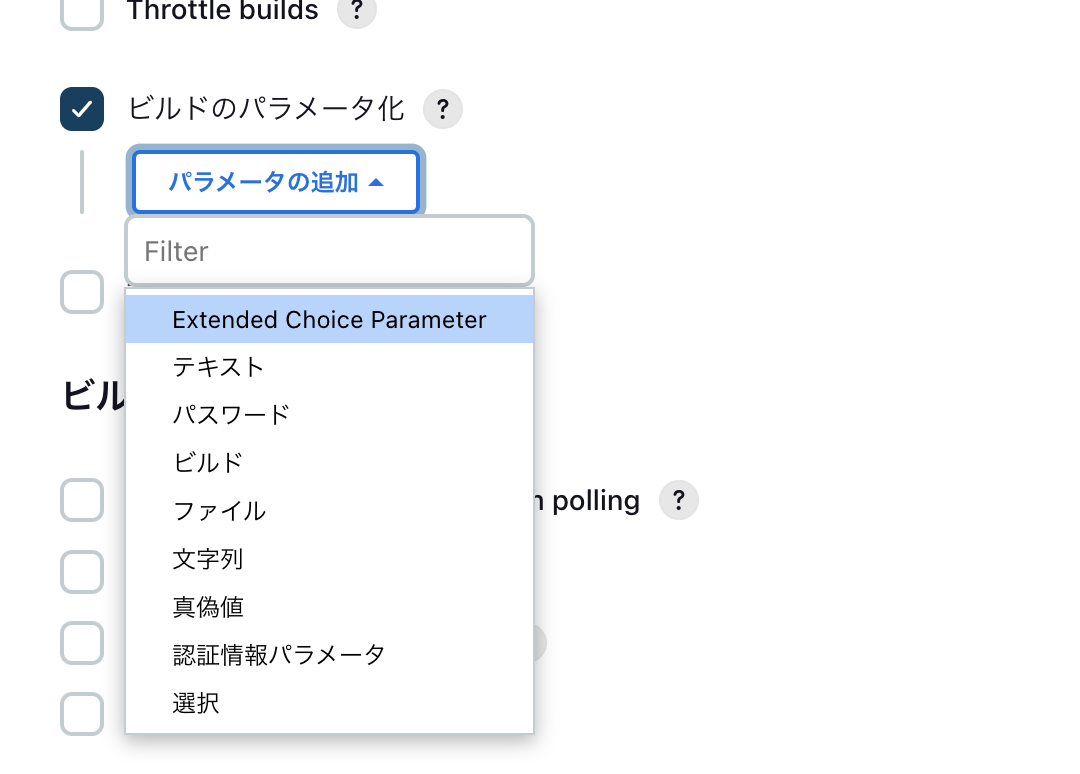This screenshot has height=774, width=1080.
Task: Choose 真偽値 from the menu
Action: [x=330, y=607]
